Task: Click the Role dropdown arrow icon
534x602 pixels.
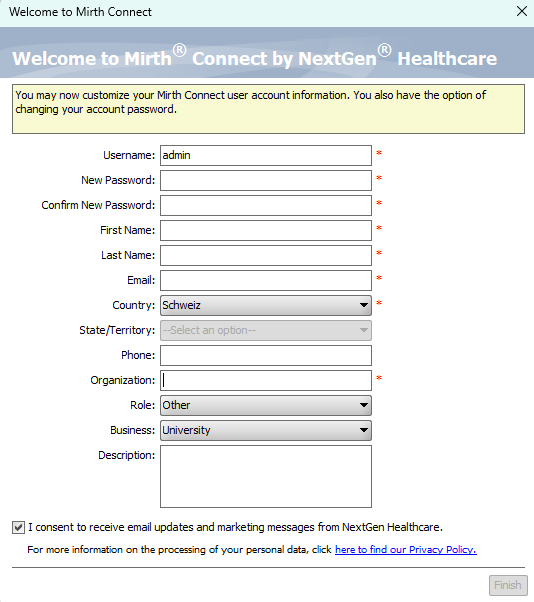Action: click(364, 405)
